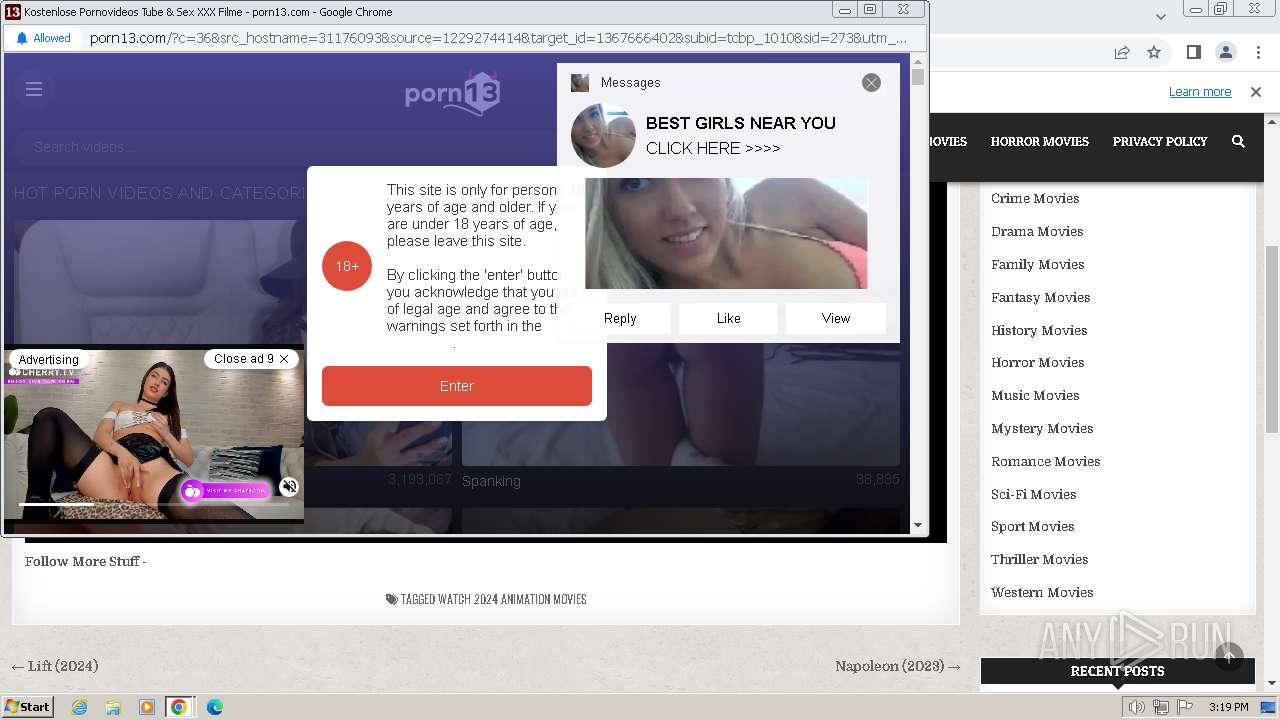Click the popup window address bar URL
The width and height of the screenshot is (1280, 720).
(499, 38)
